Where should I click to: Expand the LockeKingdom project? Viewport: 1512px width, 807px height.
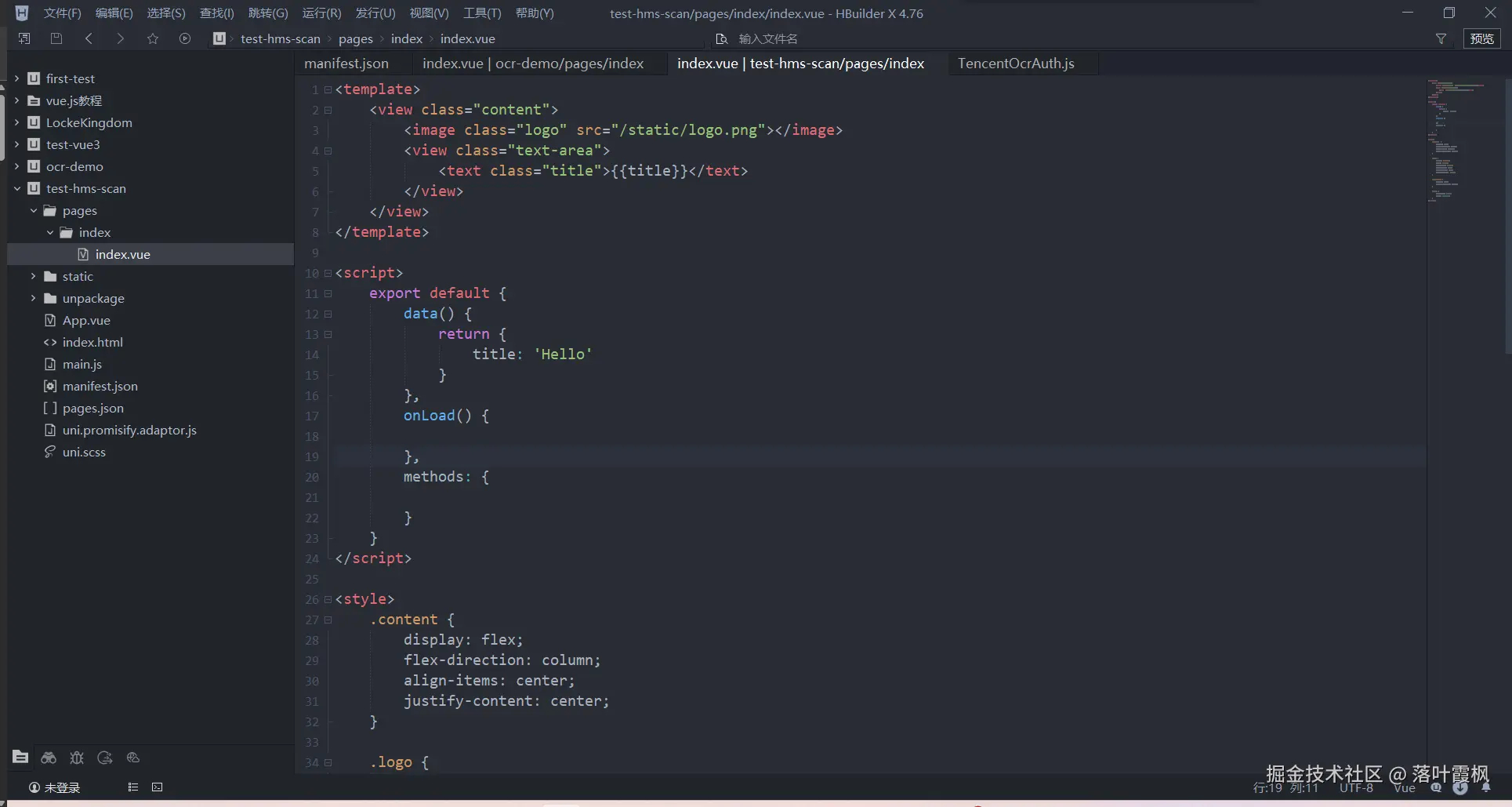pos(16,122)
